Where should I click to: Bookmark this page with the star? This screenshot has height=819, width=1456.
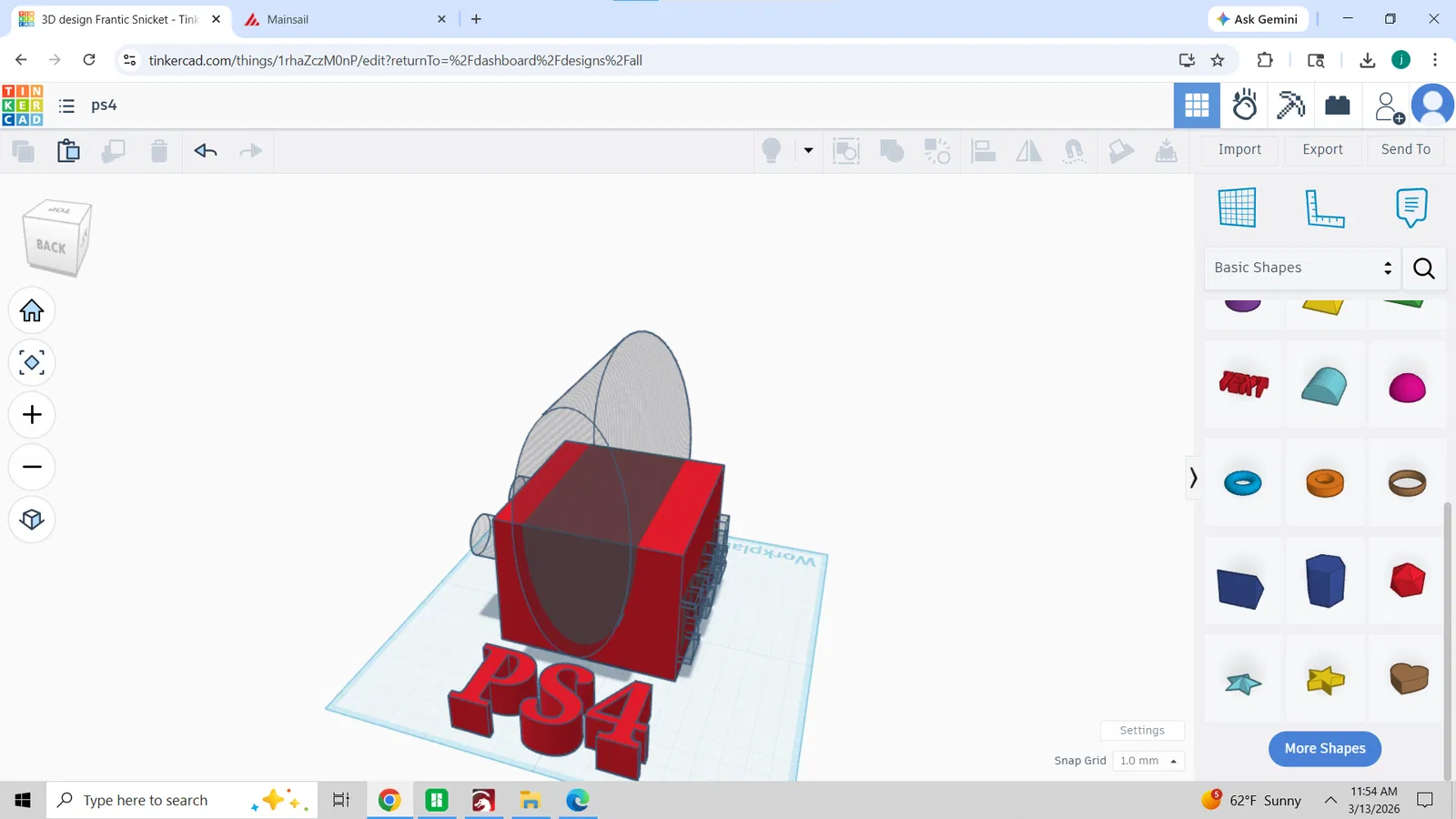[x=1218, y=61]
